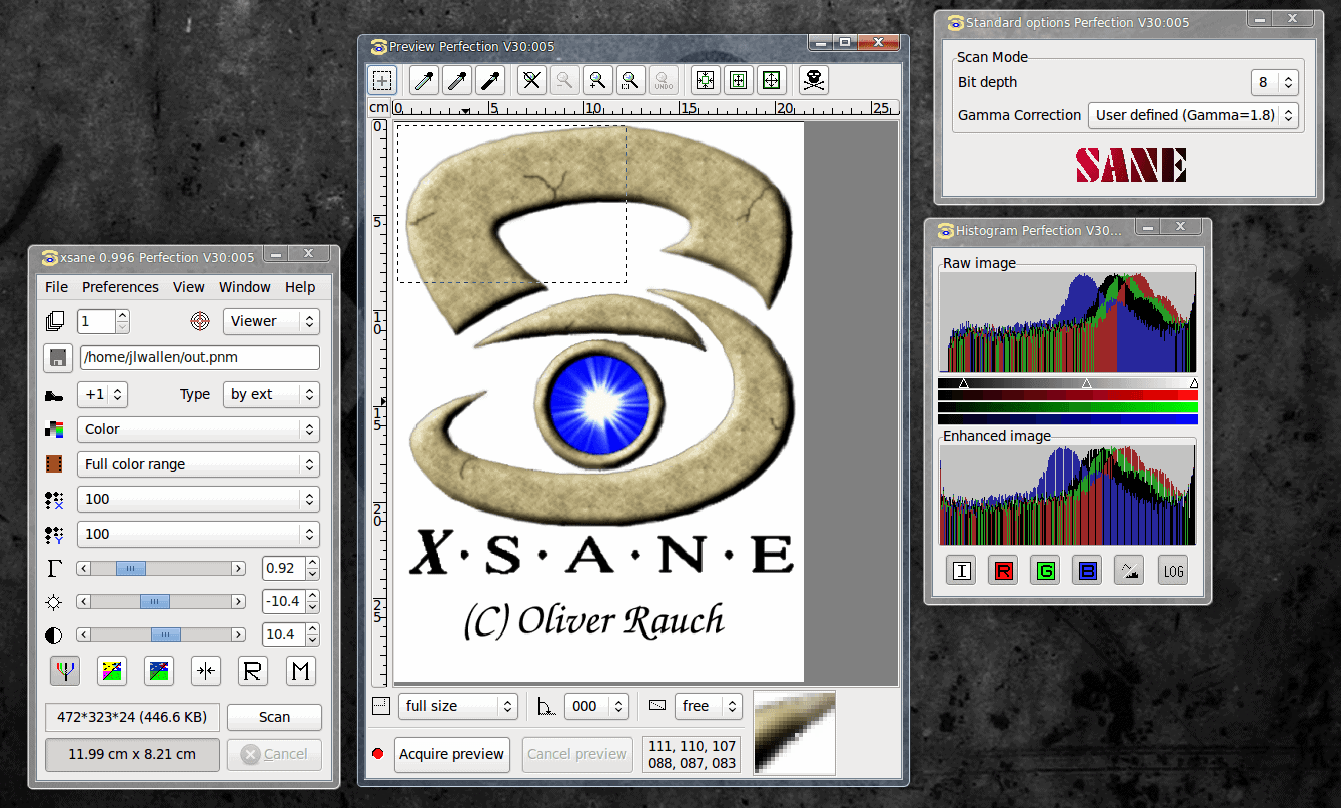Click the Acquire preview button

452,754
